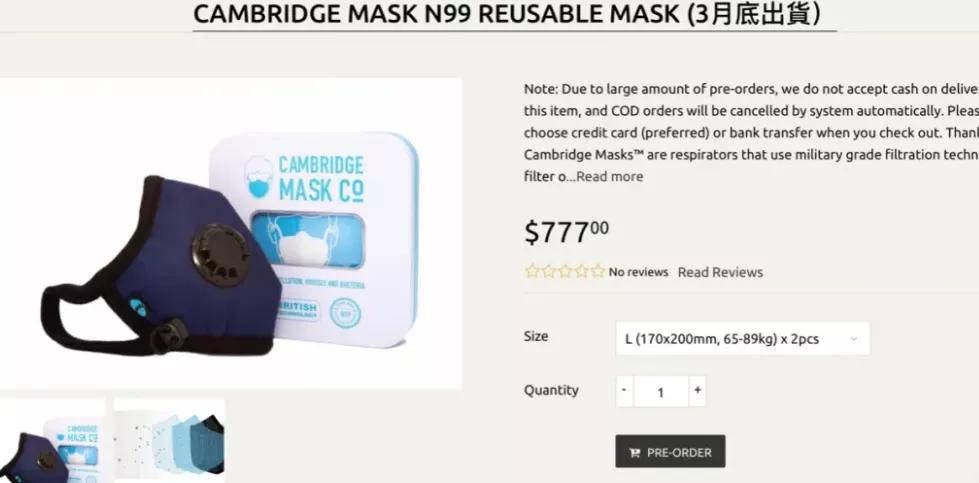Click the PRE-ORDER button

pos(670,452)
